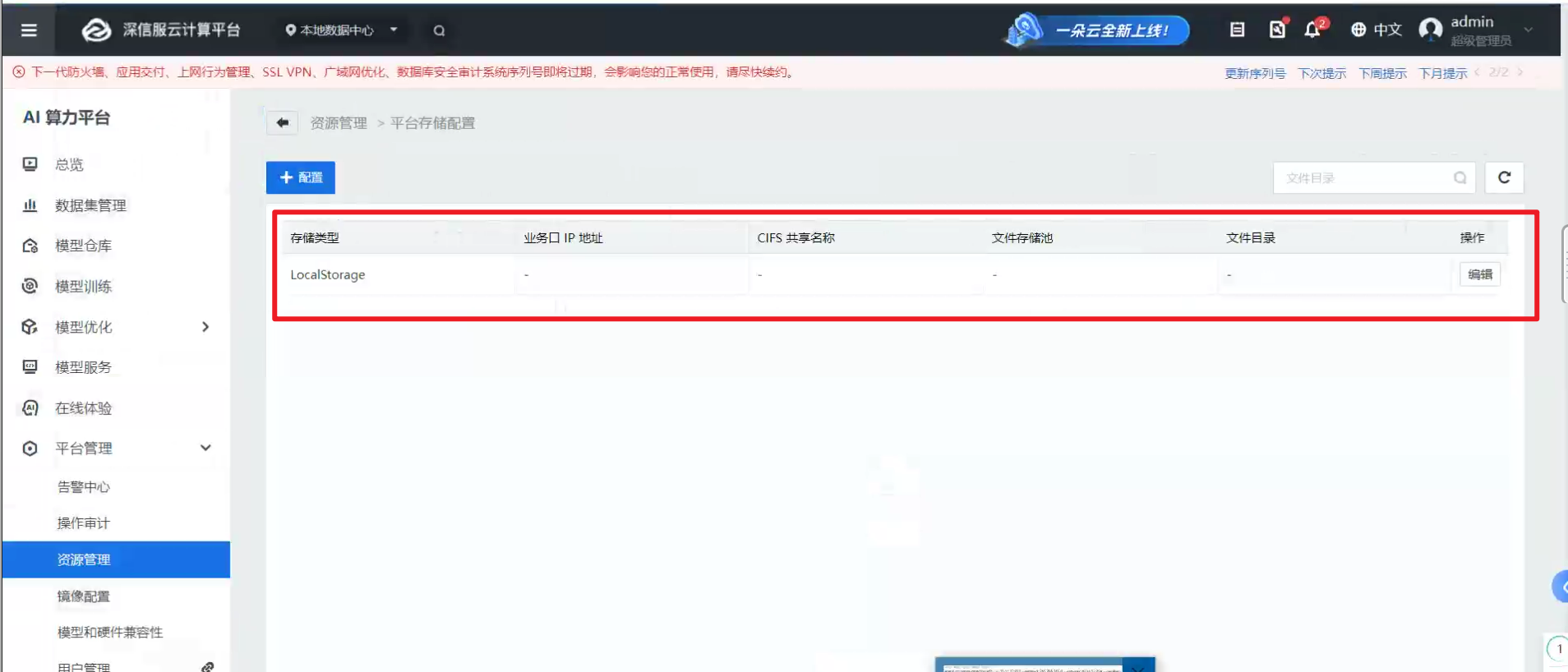Viewport: 1568px width, 672px height.
Task: Click the 更新序列号 link
Action: 1255,73
